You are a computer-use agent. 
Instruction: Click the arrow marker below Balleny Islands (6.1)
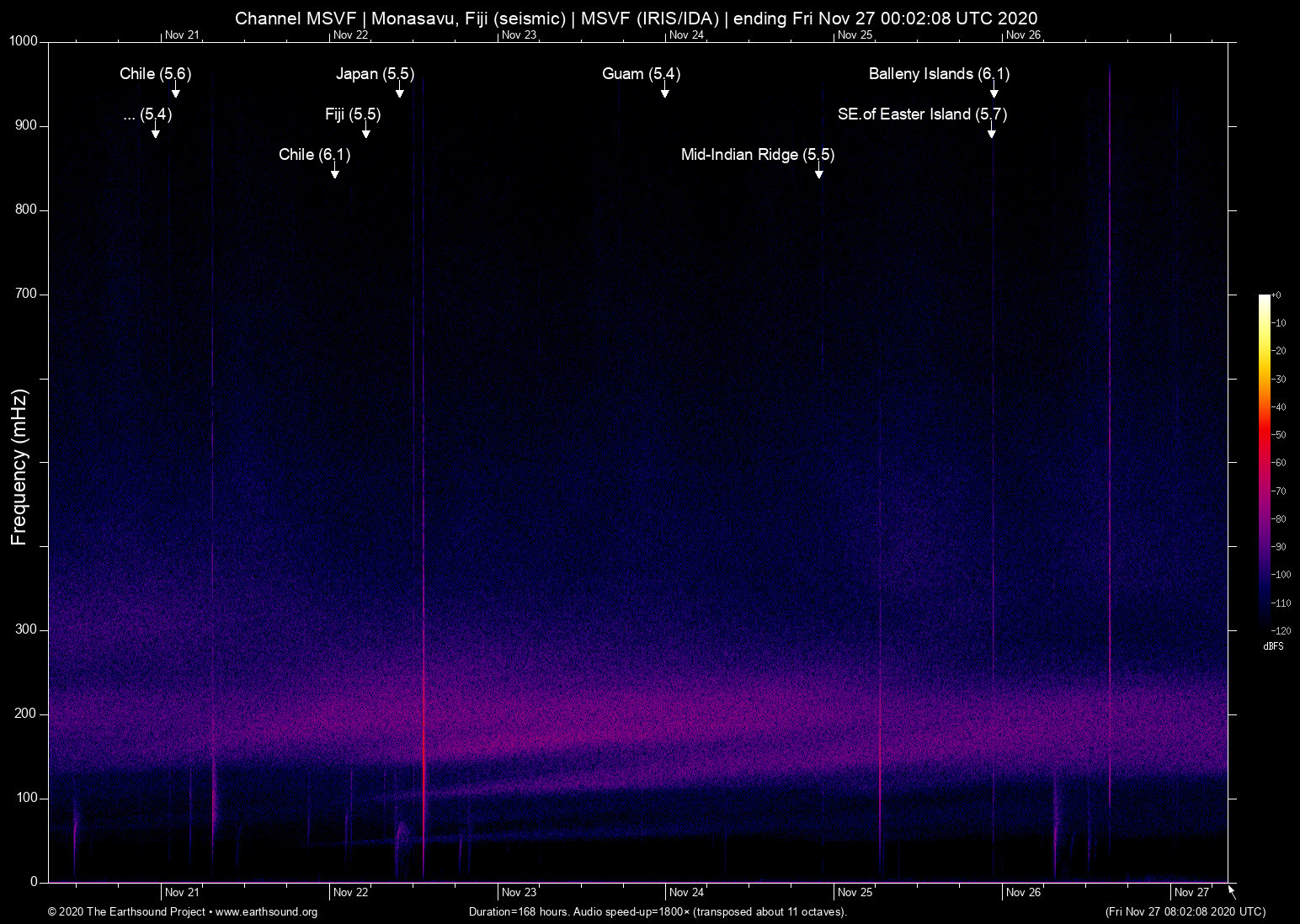point(994,91)
